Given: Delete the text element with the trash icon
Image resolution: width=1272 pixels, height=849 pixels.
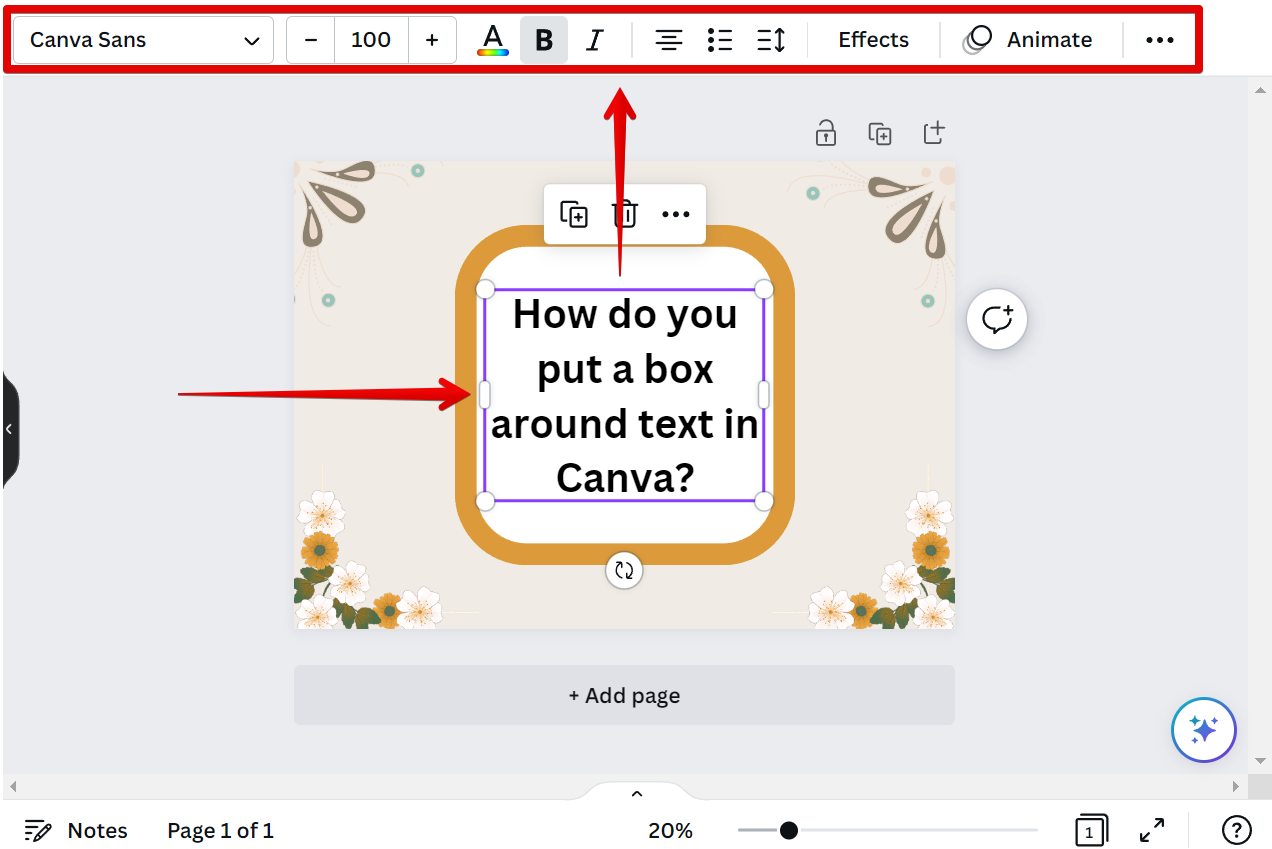Looking at the screenshot, I should pos(624,213).
